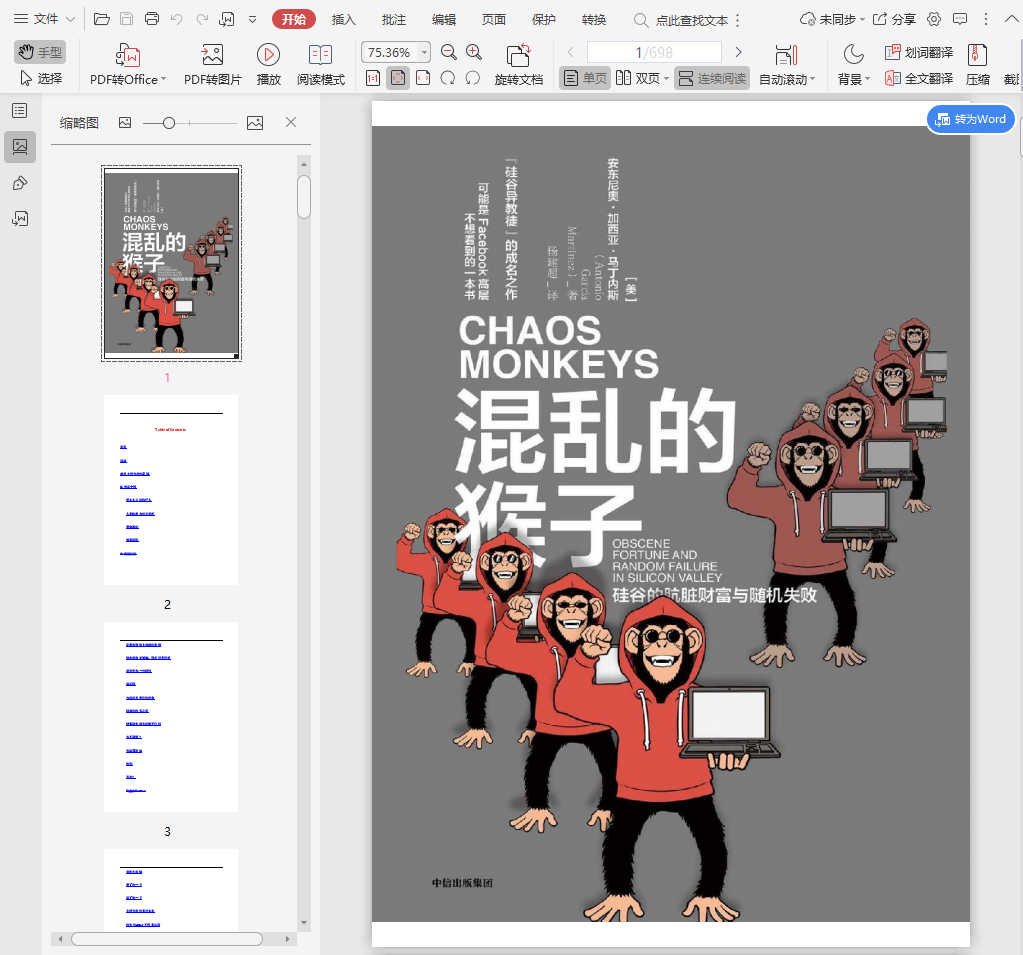Click the 划词翻译 word translate tool
The image size is (1023, 955).
919,52
